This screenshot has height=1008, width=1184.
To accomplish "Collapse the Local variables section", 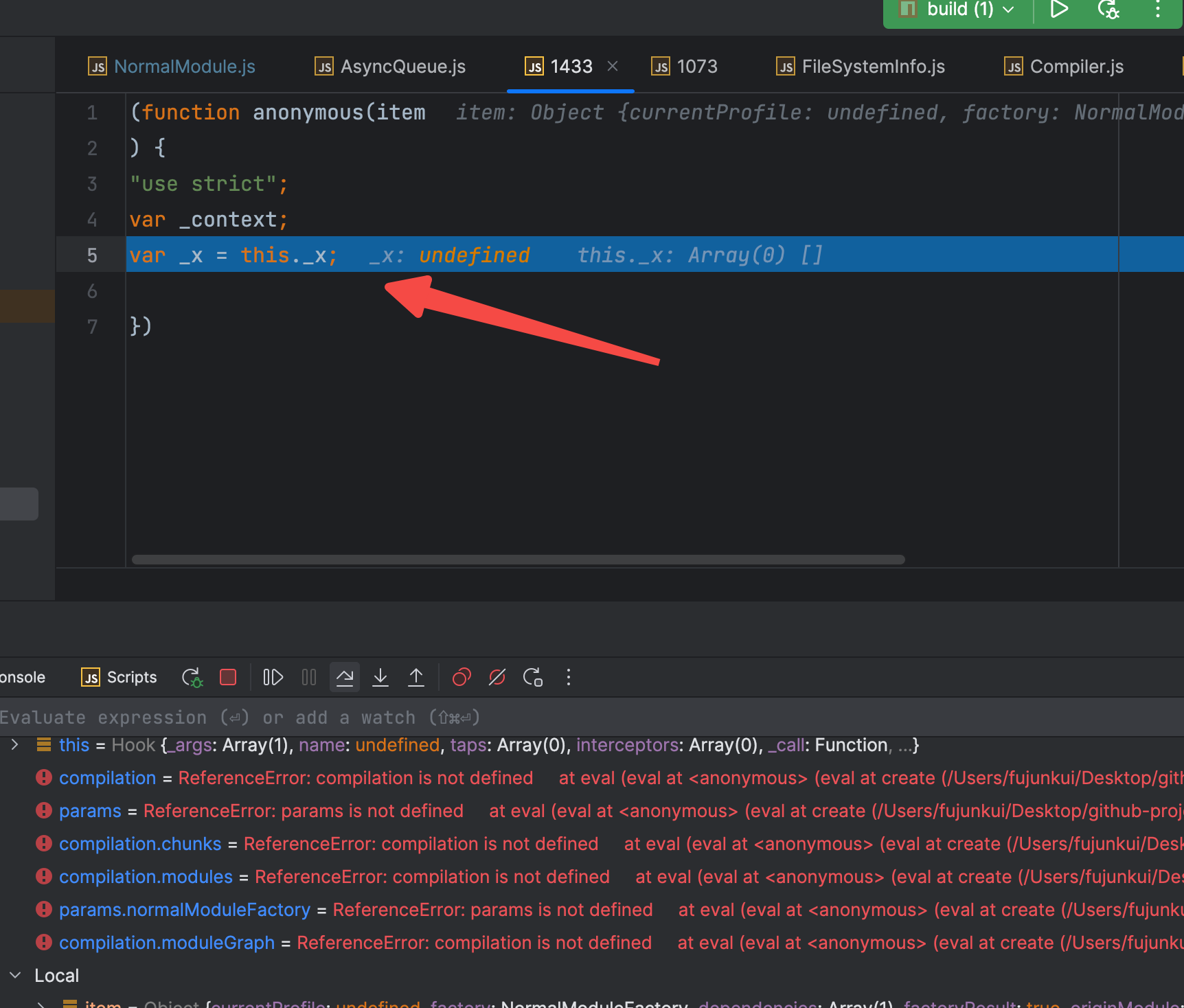I will click(15, 976).
